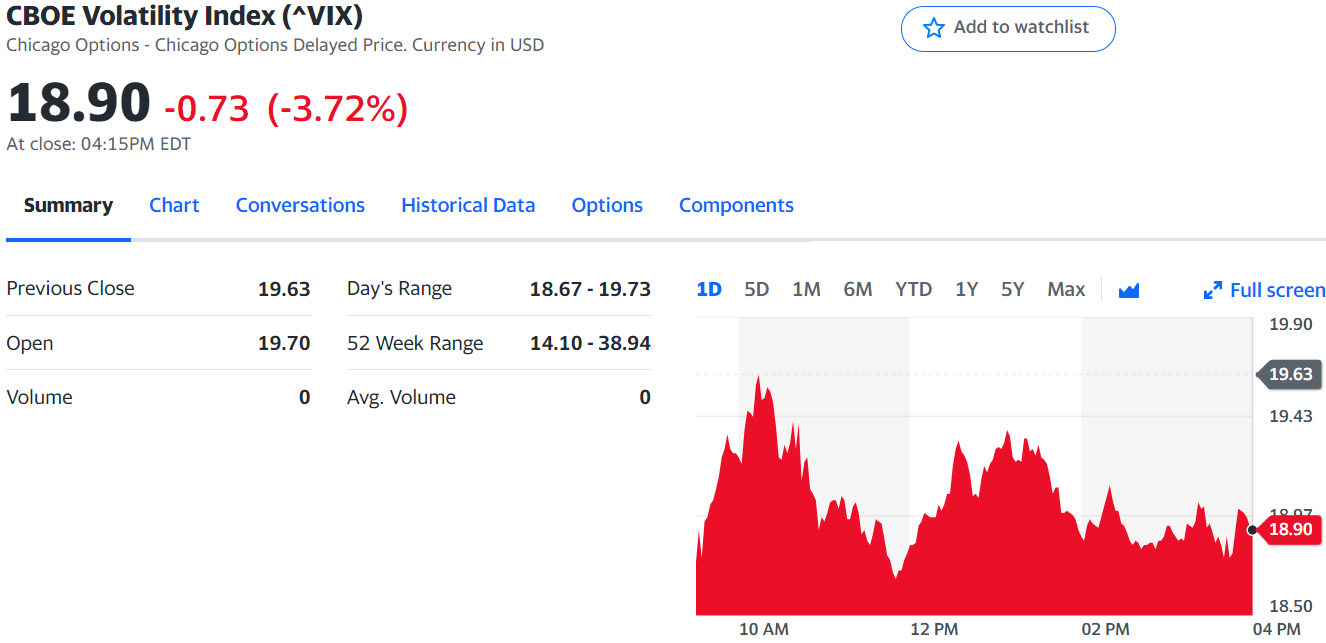Image resolution: width=1326 pixels, height=643 pixels.
Task: Click the Open value 19.70
Action: pyautogui.click(x=284, y=343)
